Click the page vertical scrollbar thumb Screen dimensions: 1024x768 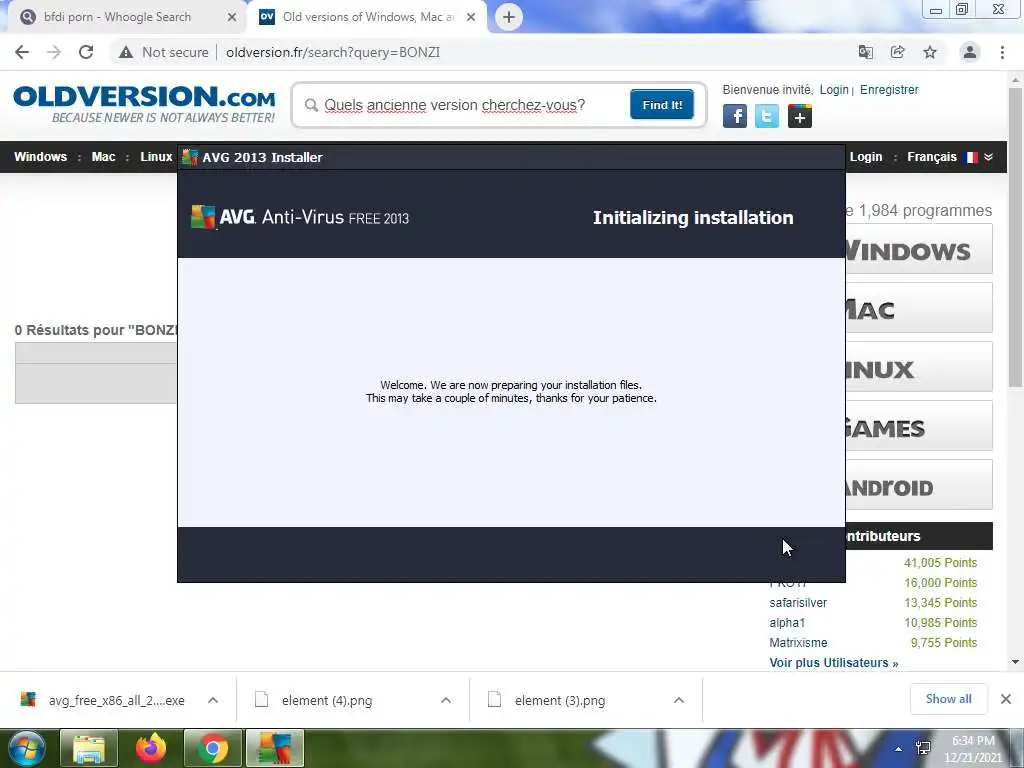click(x=1016, y=236)
